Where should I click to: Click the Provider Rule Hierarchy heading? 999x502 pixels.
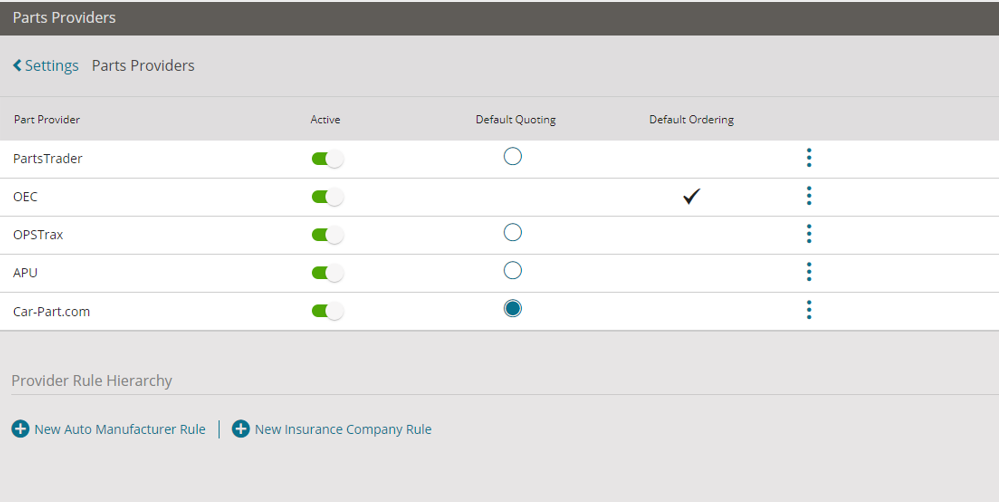[x=92, y=380]
